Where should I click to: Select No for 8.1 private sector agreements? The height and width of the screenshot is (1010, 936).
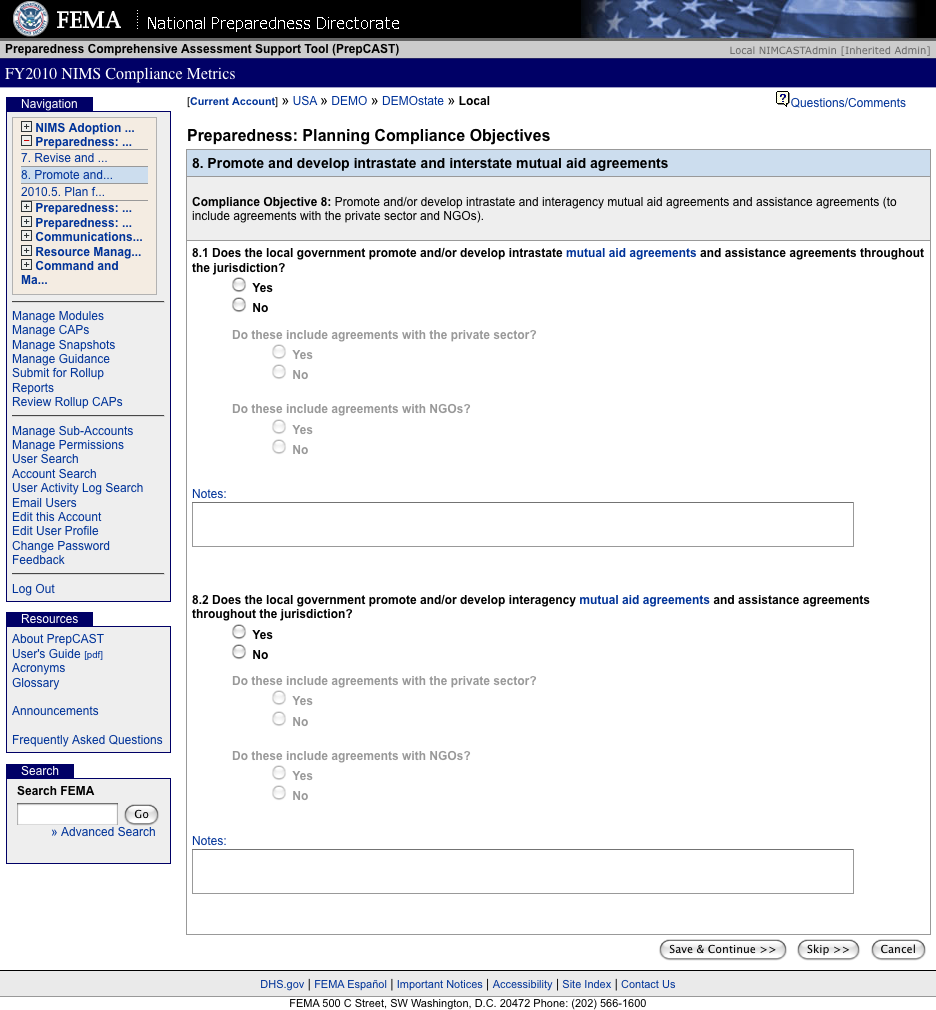(x=279, y=372)
